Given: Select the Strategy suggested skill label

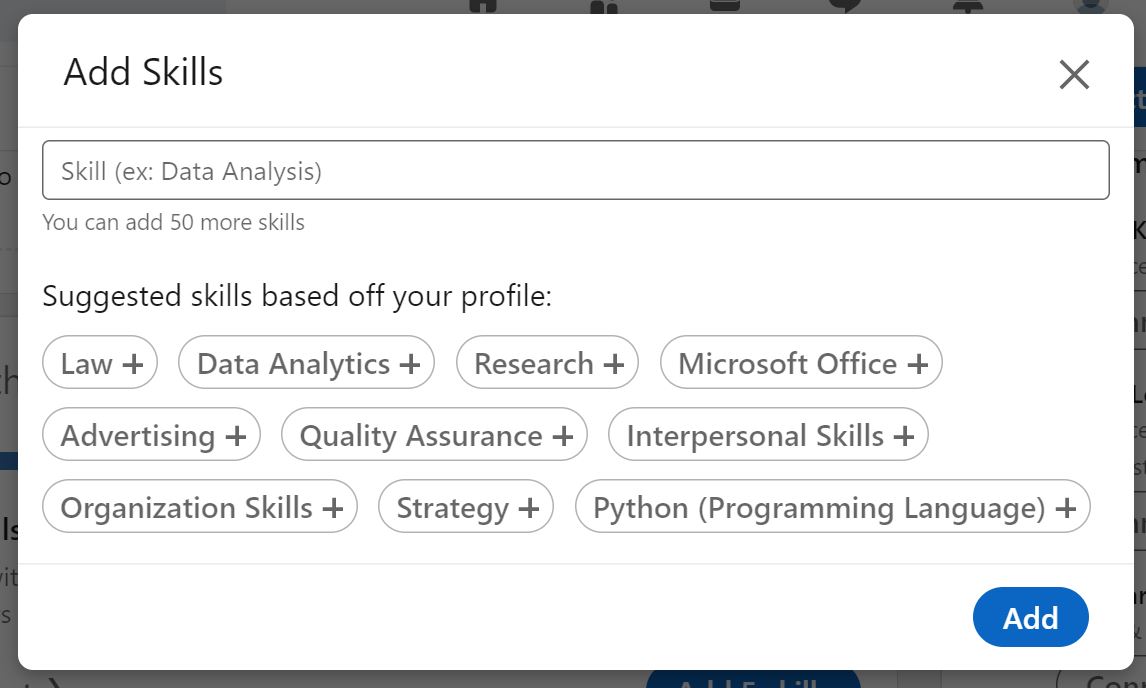Looking at the screenshot, I should pyautogui.click(x=453, y=508).
